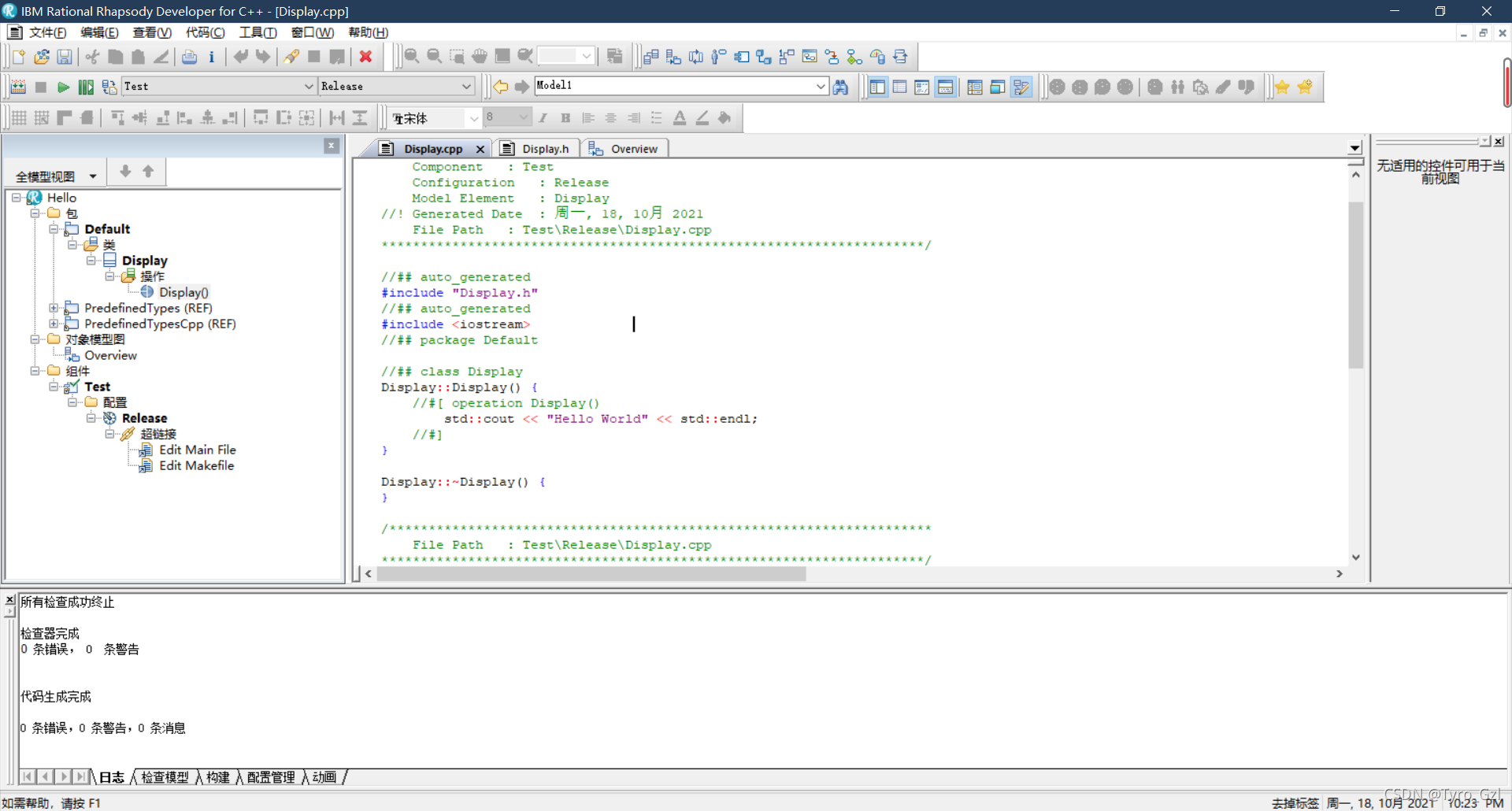This screenshot has height=811, width=1512.
Task: Click the line color pen swatch
Action: click(702, 117)
